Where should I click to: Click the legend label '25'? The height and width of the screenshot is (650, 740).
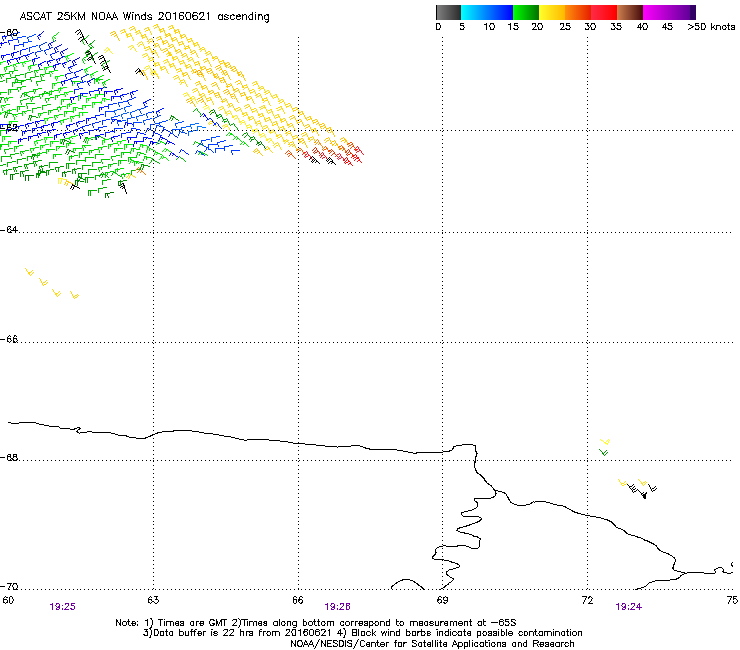[565, 27]
